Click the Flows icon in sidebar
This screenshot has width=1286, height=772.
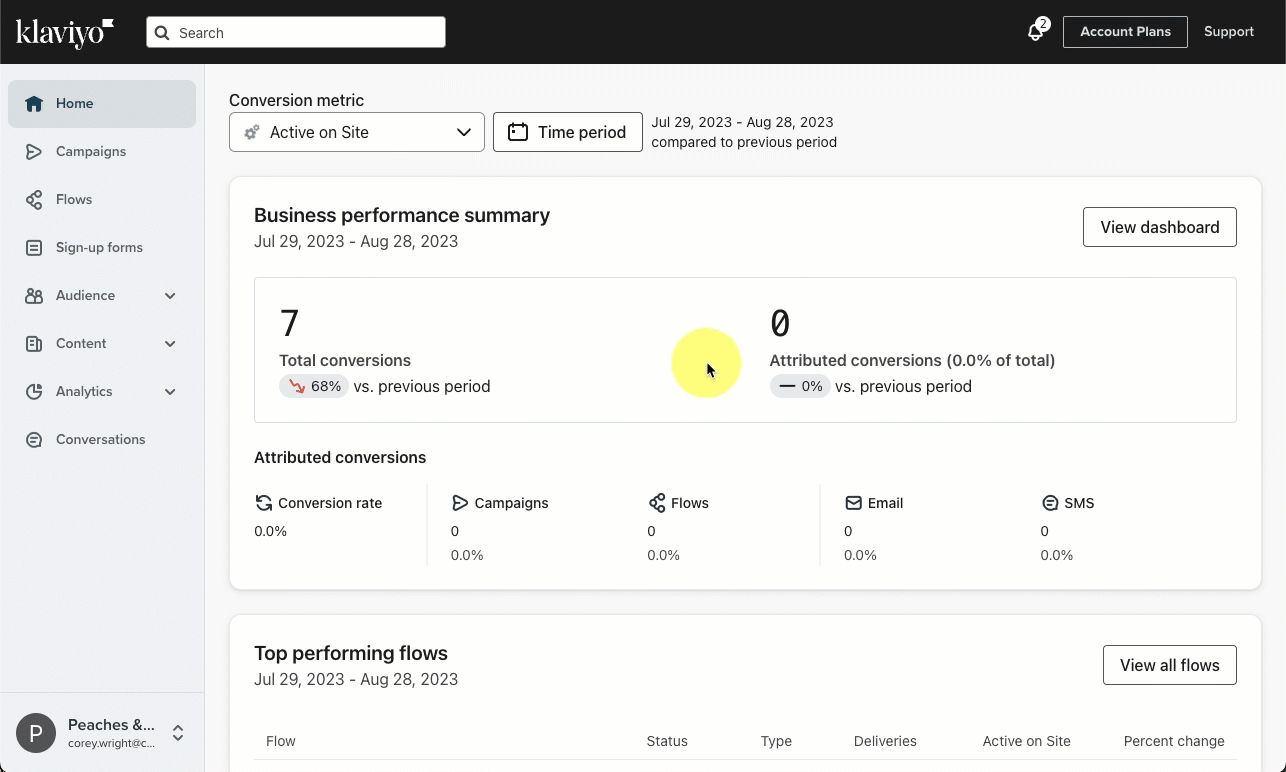pos(34,200)
